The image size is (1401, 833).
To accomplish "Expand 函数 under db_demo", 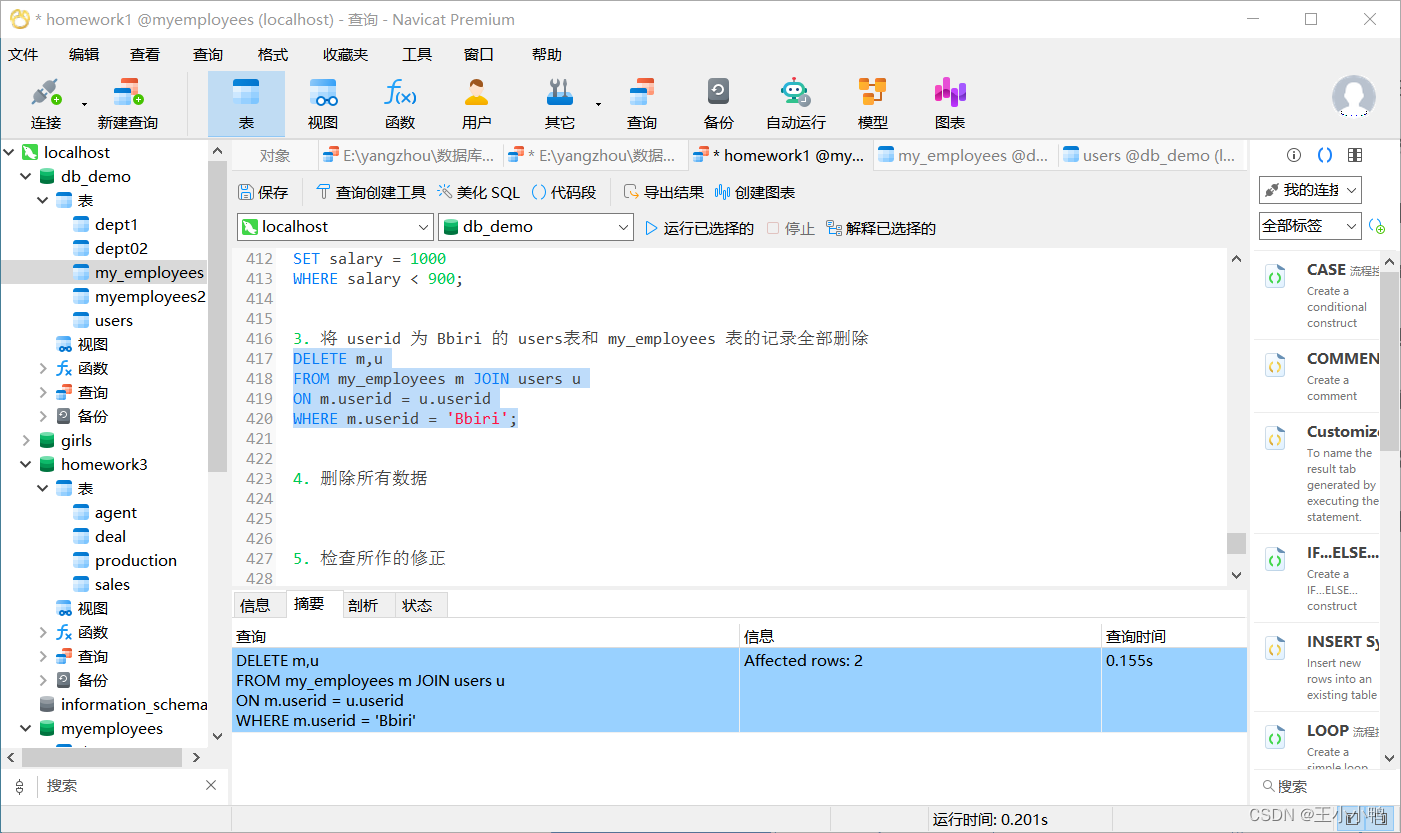I will tap(43, 368).
